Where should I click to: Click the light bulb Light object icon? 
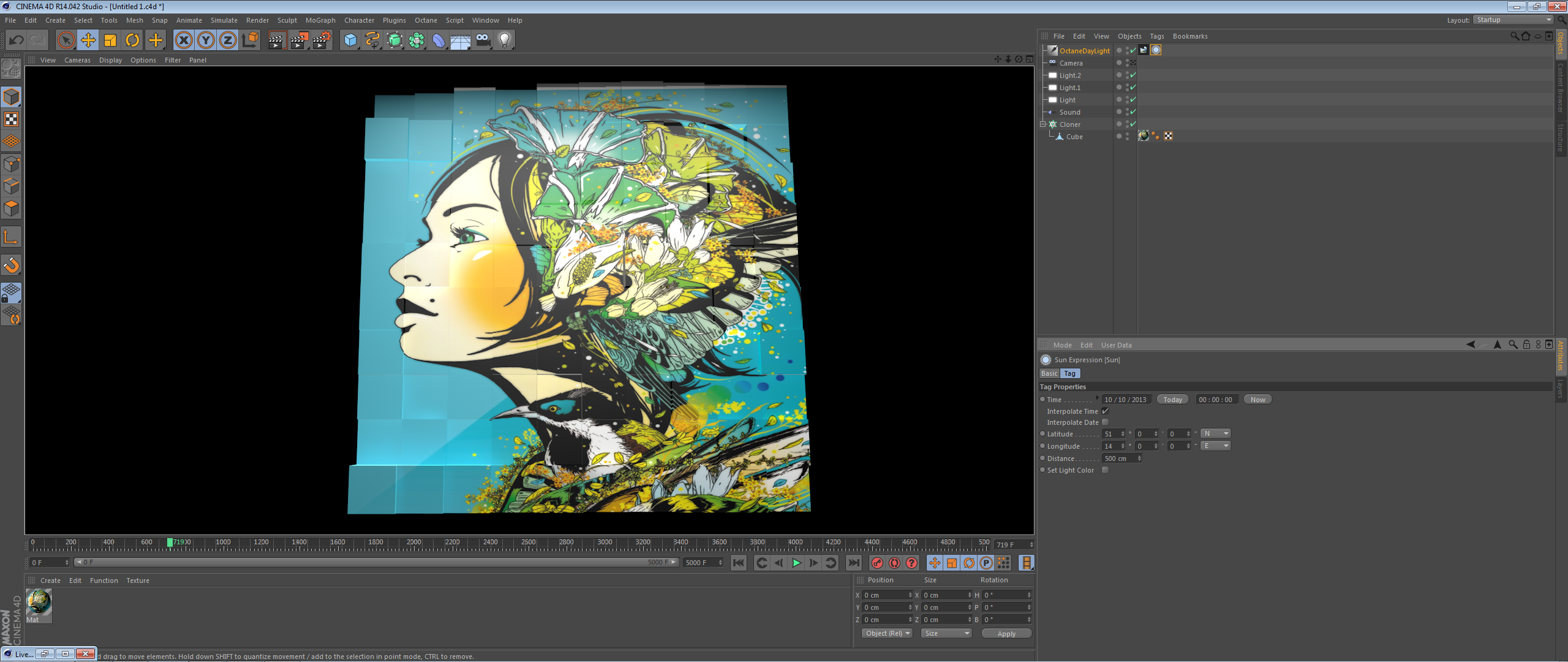tap(504, 40)
